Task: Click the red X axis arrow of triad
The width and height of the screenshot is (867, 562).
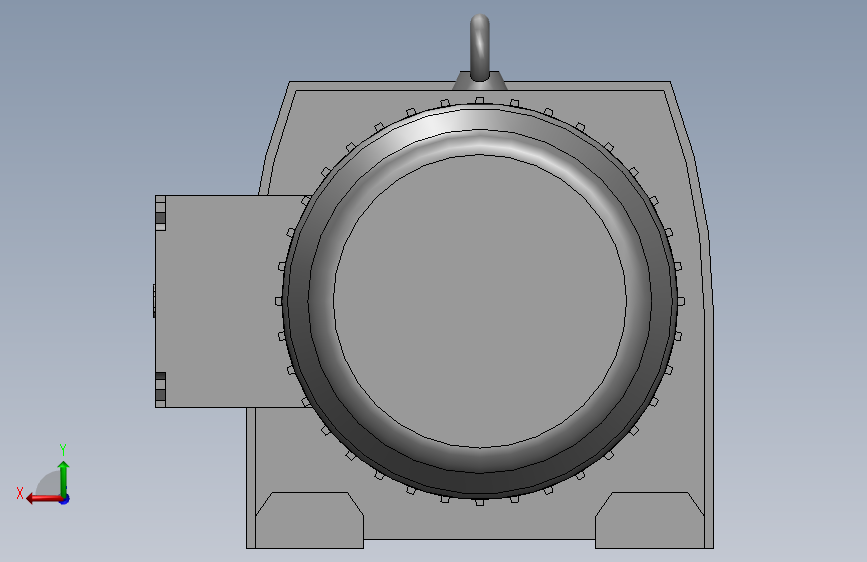Action: coord(44,499)
